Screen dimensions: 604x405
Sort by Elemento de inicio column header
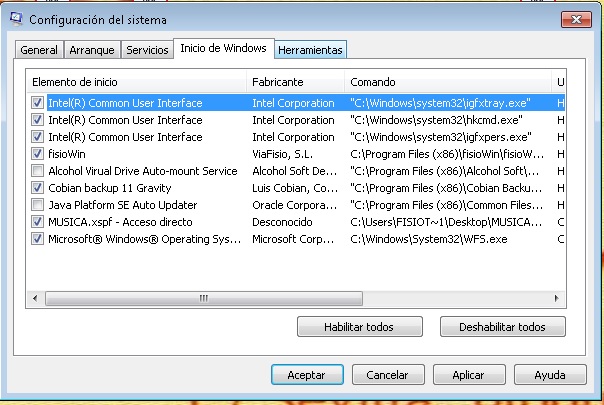[137, 82]
